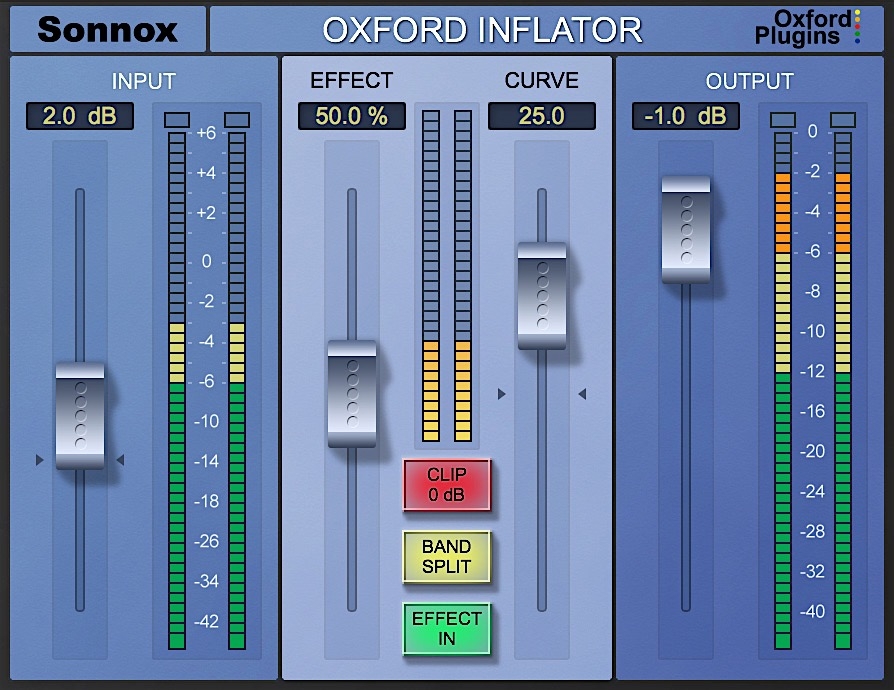894x690 pixels.
Task: Click the left effect level meter
Action: click(x=431, y=276)
